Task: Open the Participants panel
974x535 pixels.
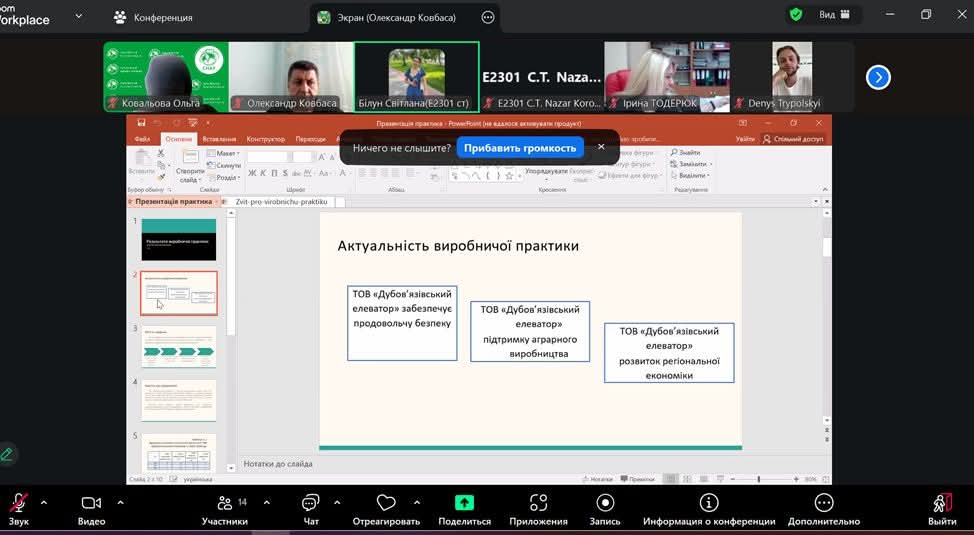Action: pyautogui.click(x=224, y=503)
